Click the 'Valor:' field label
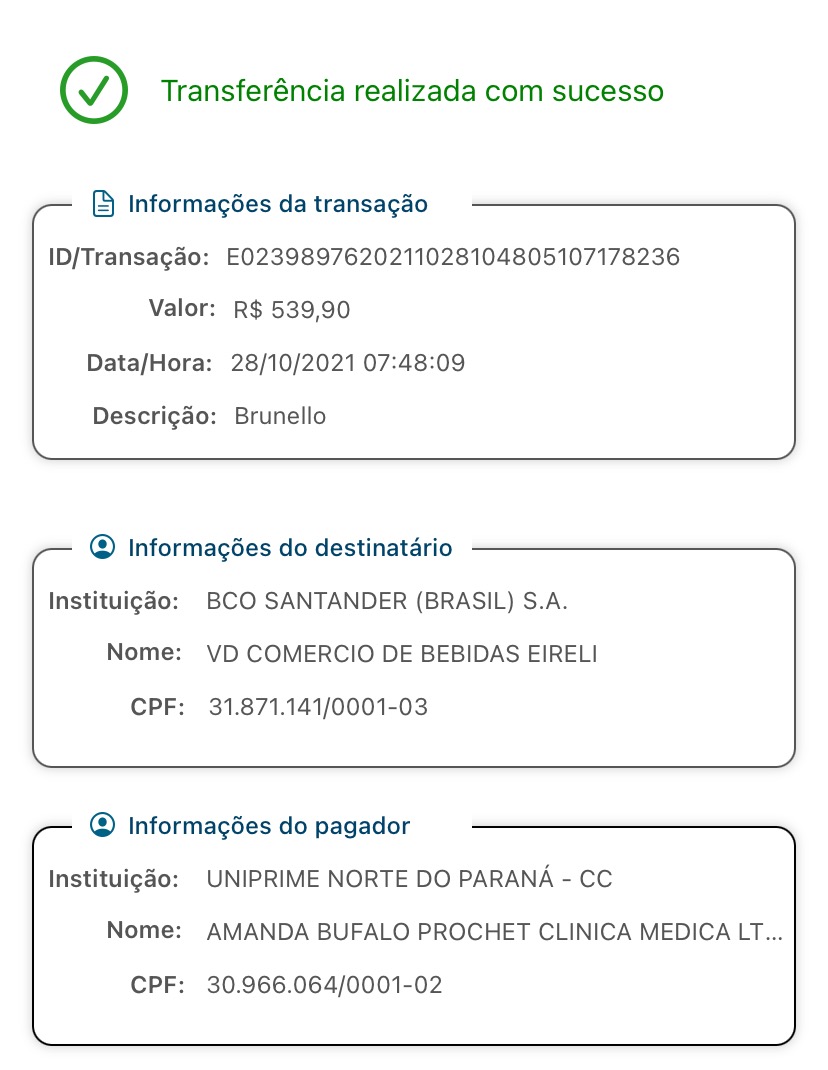The width and height of the screenshot is (828, 1070). coord(182,308)
